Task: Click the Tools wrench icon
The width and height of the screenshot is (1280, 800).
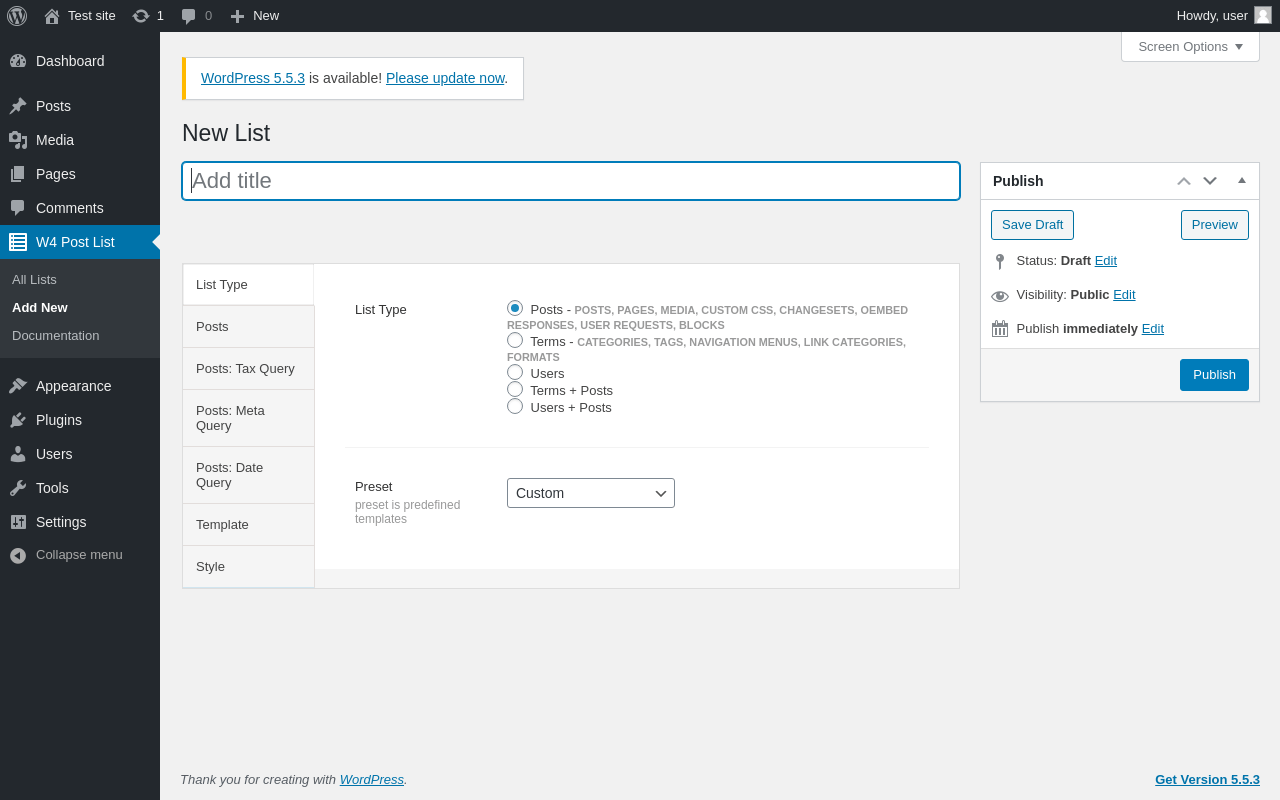Action: (x=18, y=488)
